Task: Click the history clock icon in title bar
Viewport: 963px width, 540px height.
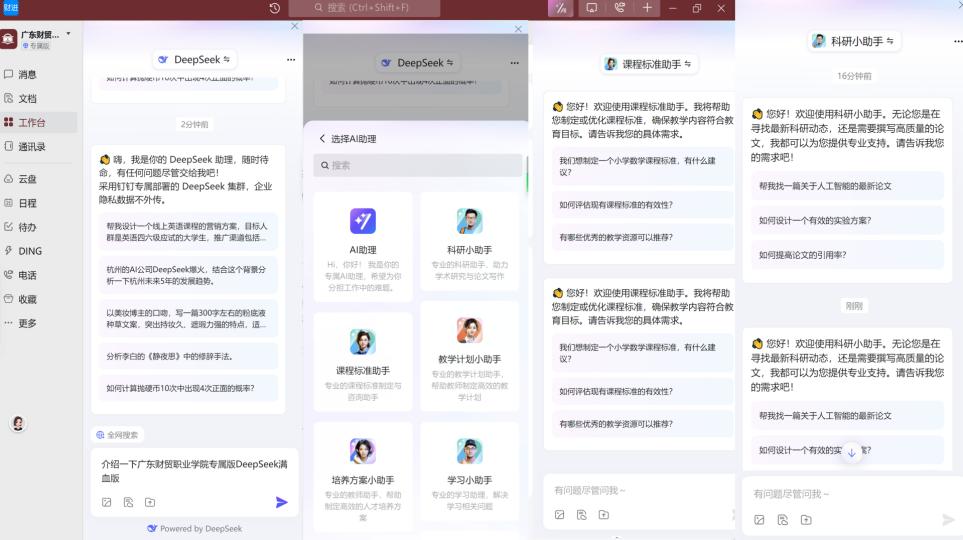Action: click(275, 8)
